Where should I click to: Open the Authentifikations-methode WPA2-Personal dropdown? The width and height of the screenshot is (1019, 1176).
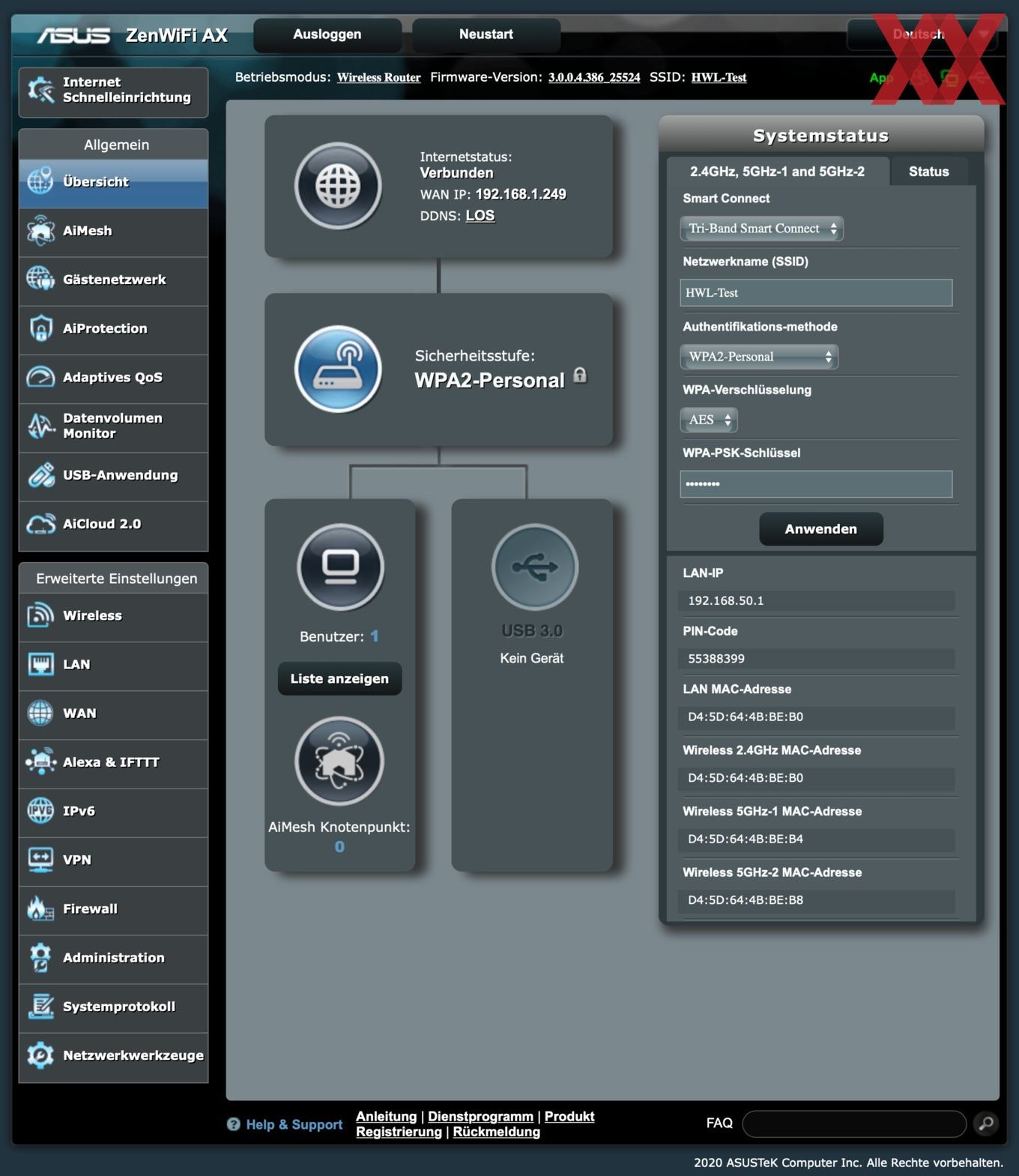pyautogui.click(x=759, y=357)
